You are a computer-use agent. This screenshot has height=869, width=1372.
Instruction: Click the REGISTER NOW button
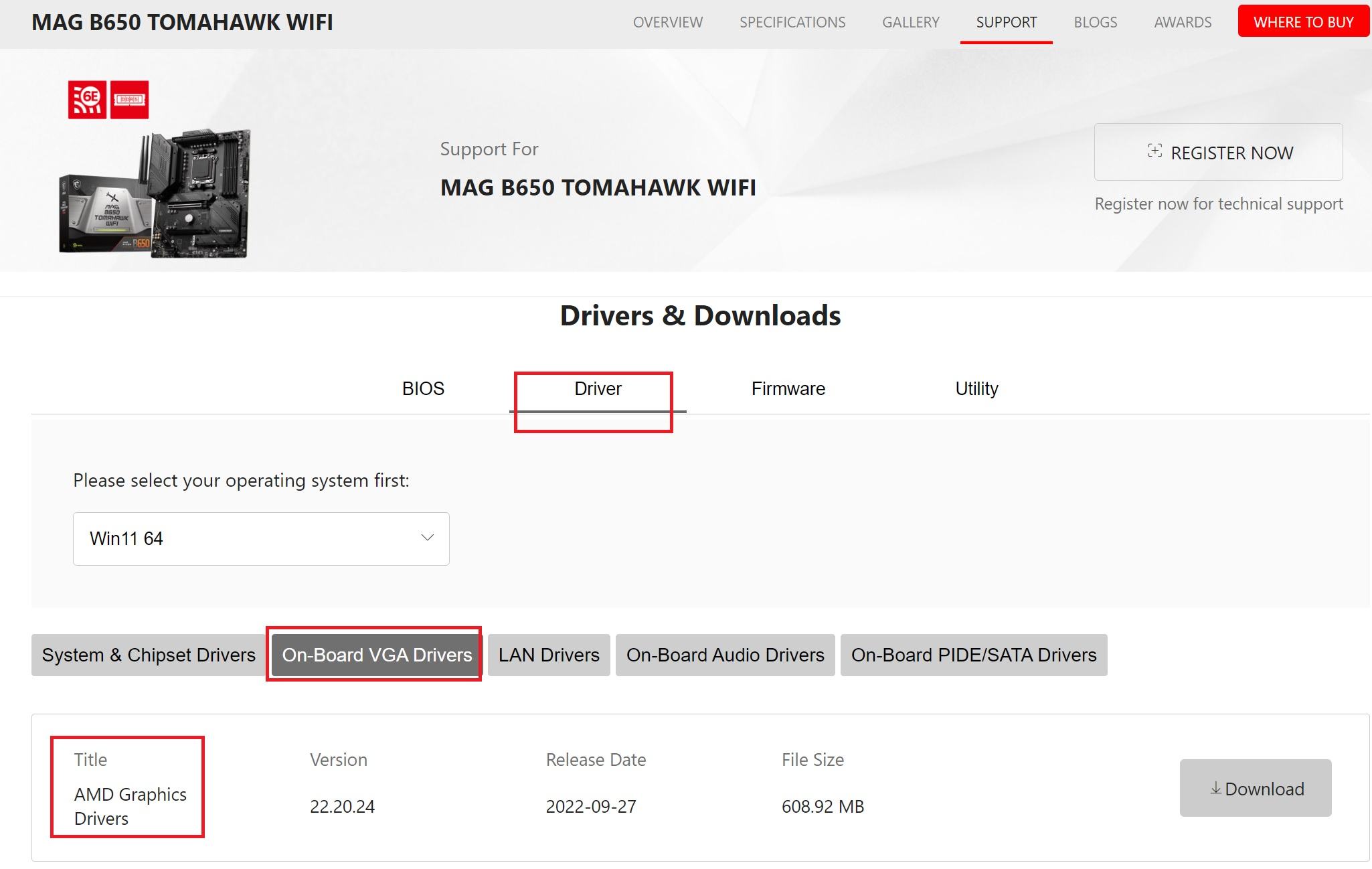coord(1218,152)
